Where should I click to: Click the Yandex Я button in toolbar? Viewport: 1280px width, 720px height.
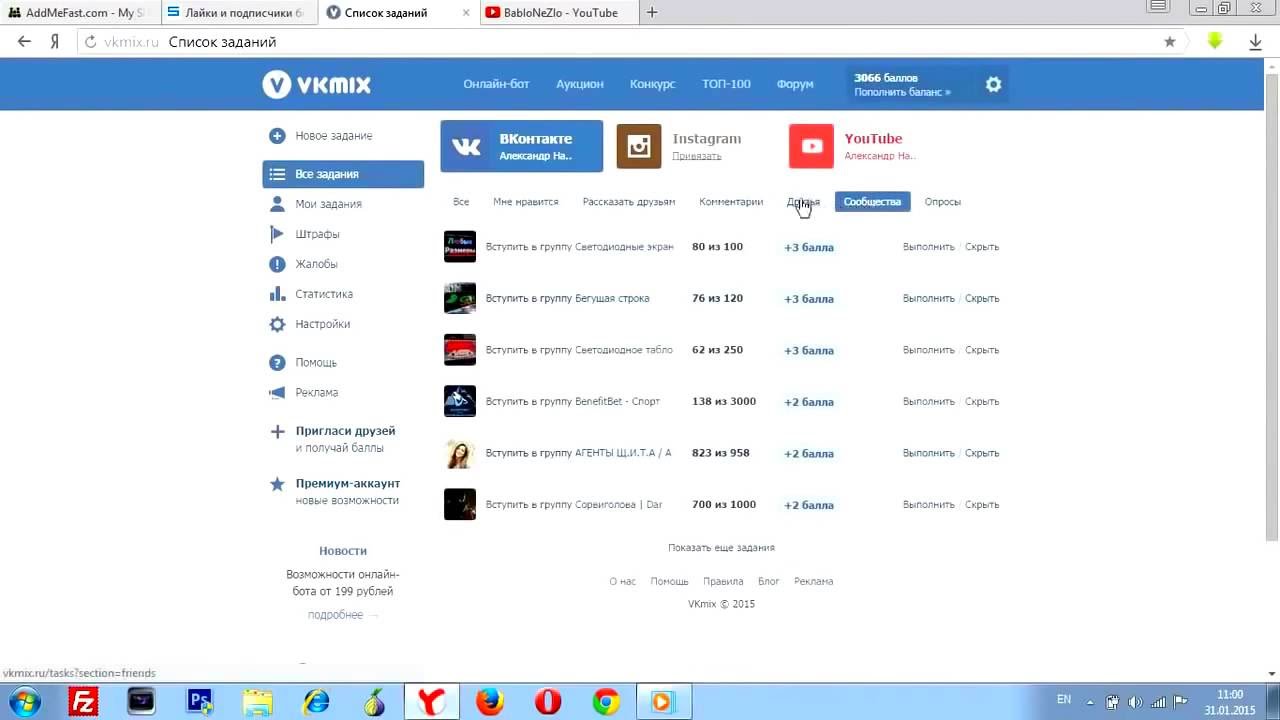coord(55,42)
